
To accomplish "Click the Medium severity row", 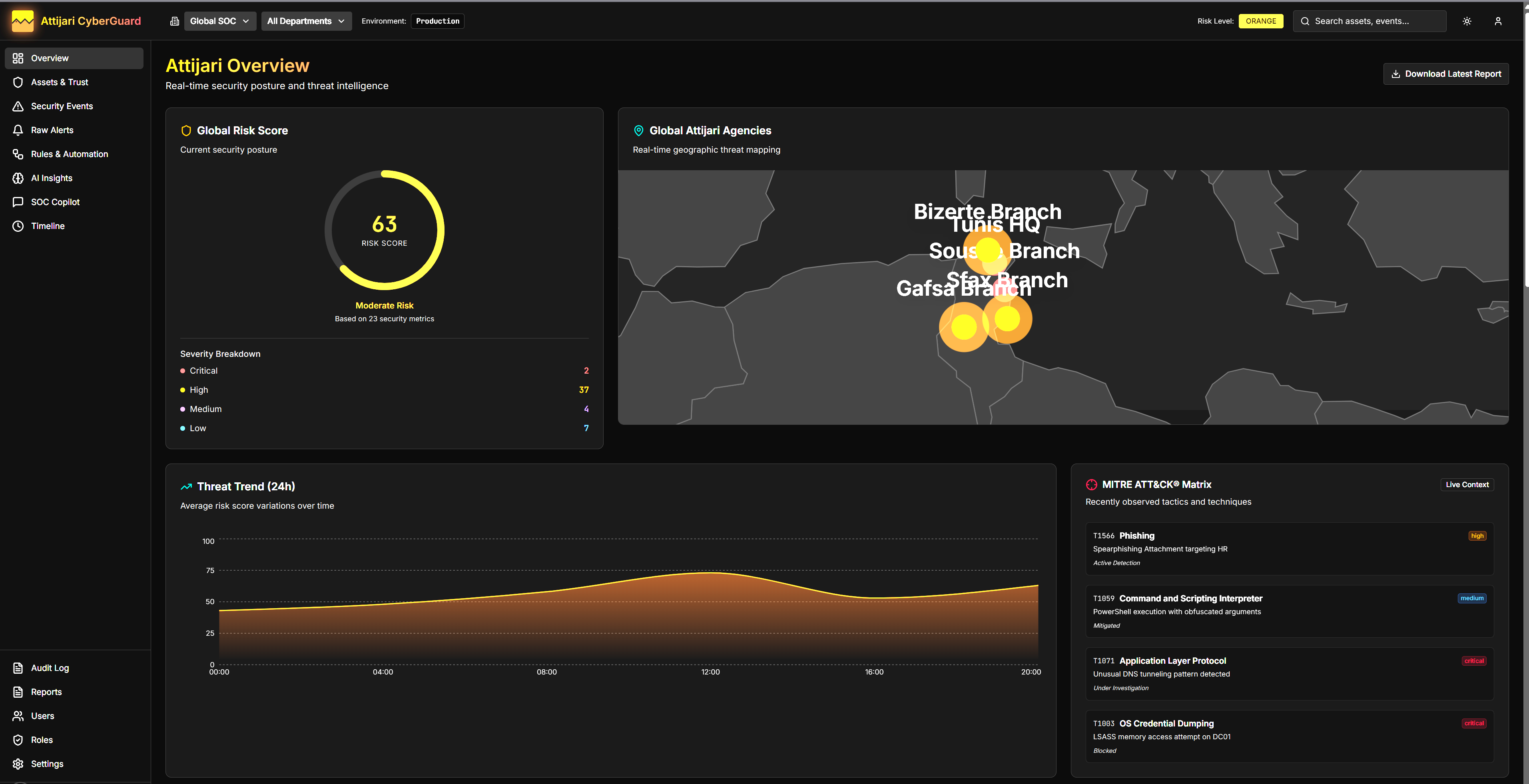I will [x=385, y=410].
